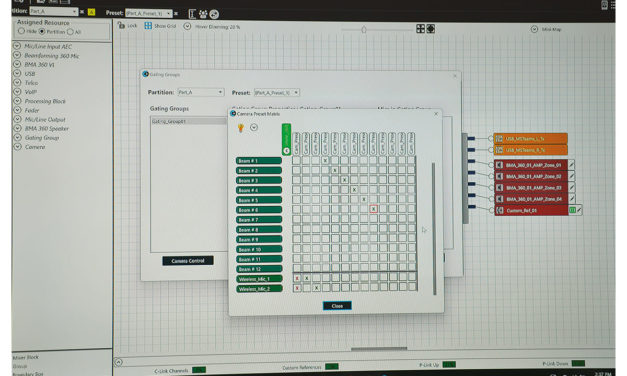Viewport: 627px width, 376px height.
Task: Click the four-squares fit view icon above canvas
Action: pyautogui.click(x=420, y=28)
